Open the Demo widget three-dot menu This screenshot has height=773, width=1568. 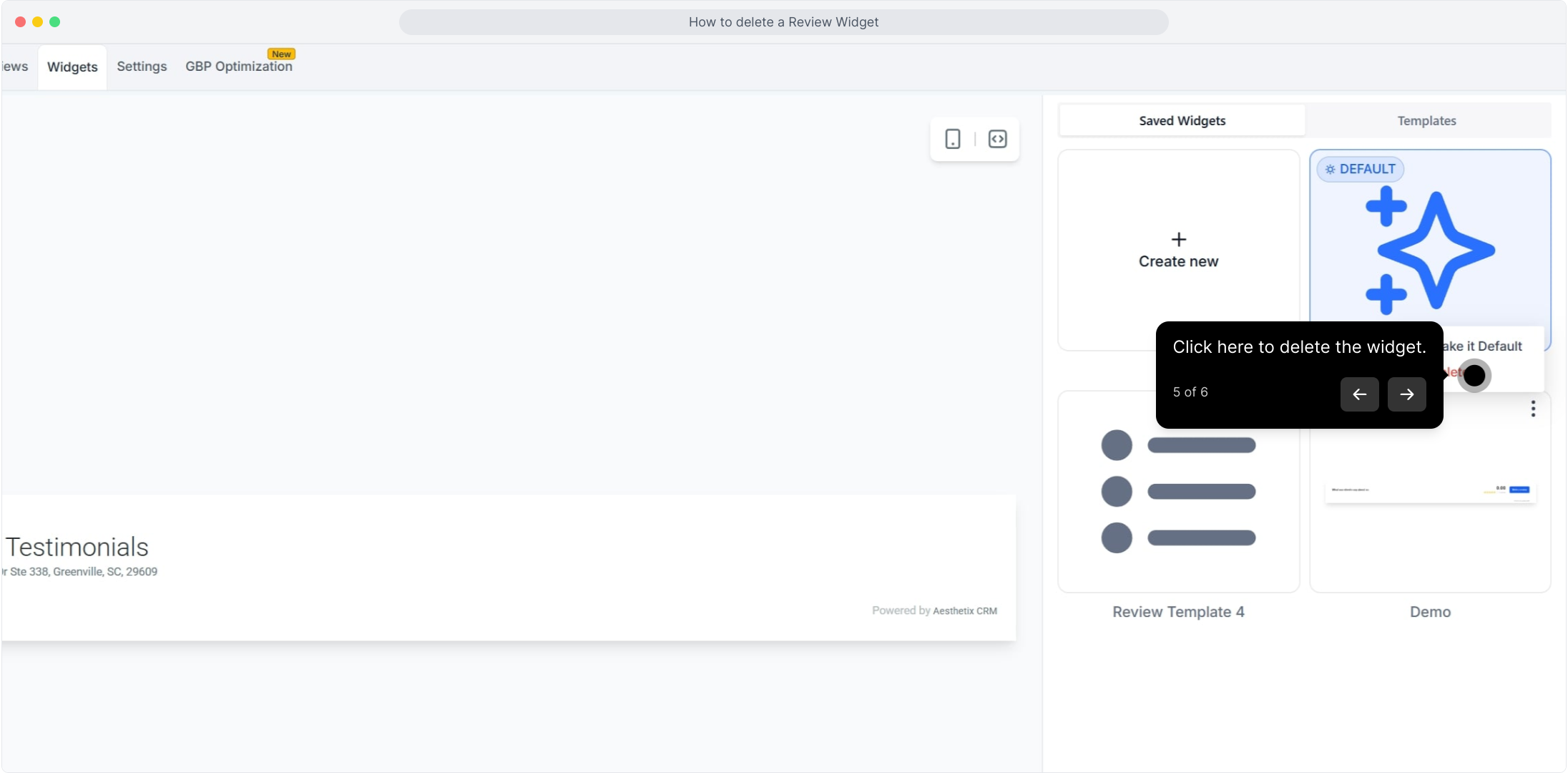click(1532, 409)
